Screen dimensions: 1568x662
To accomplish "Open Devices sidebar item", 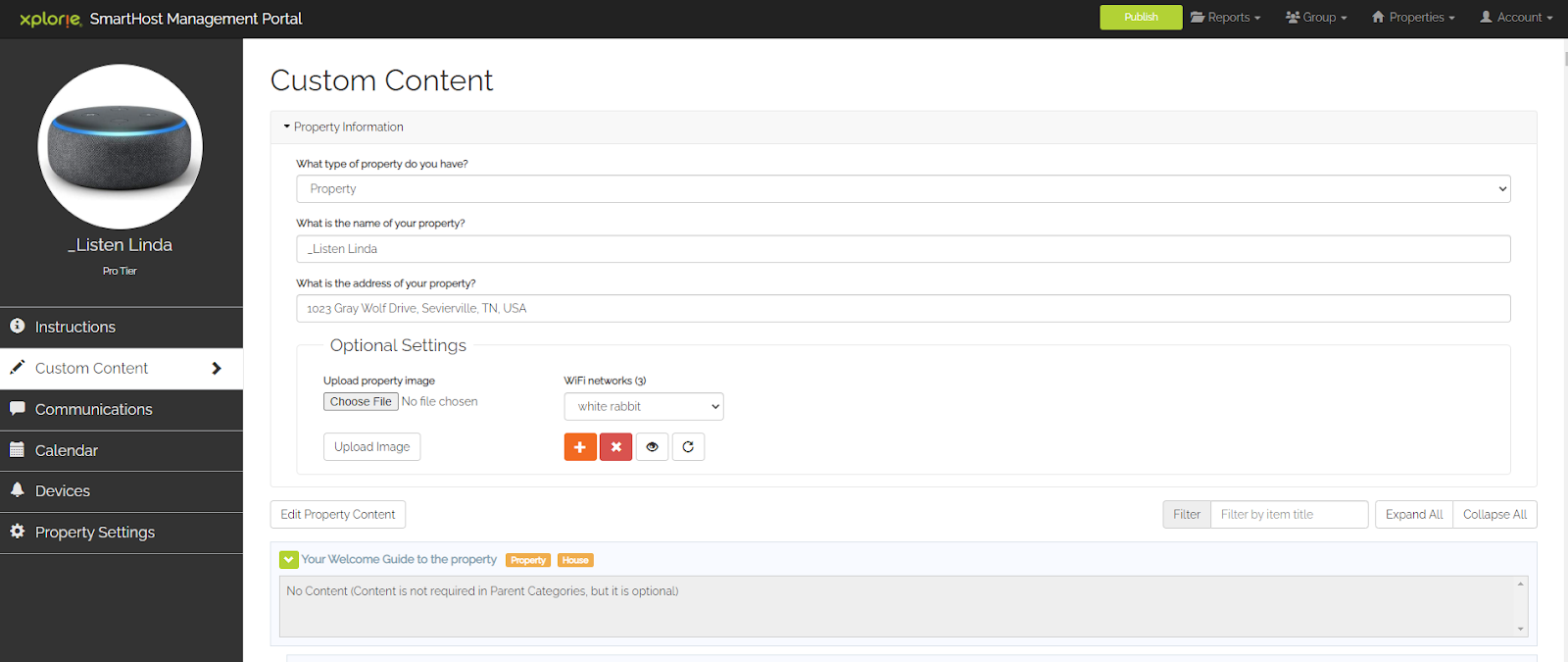I will (122, 490).
